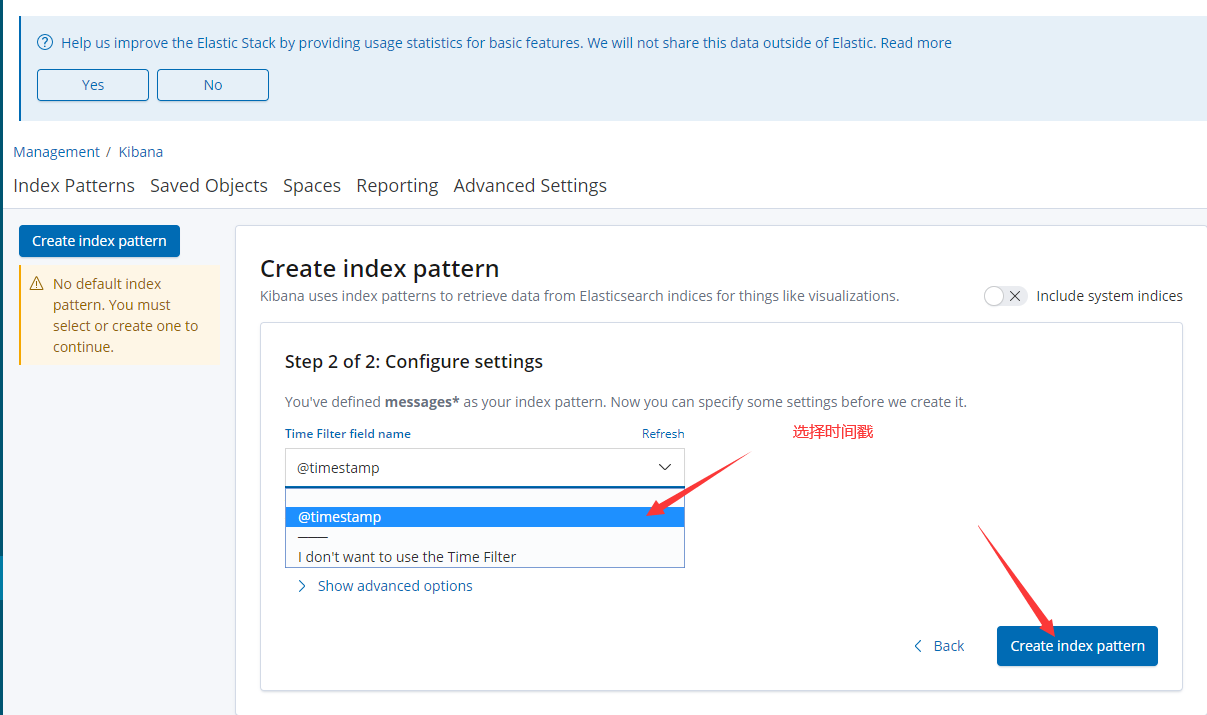Expand Show advanced options
Viewport: 1207px width, 715px height.
(x=385, y=586)
